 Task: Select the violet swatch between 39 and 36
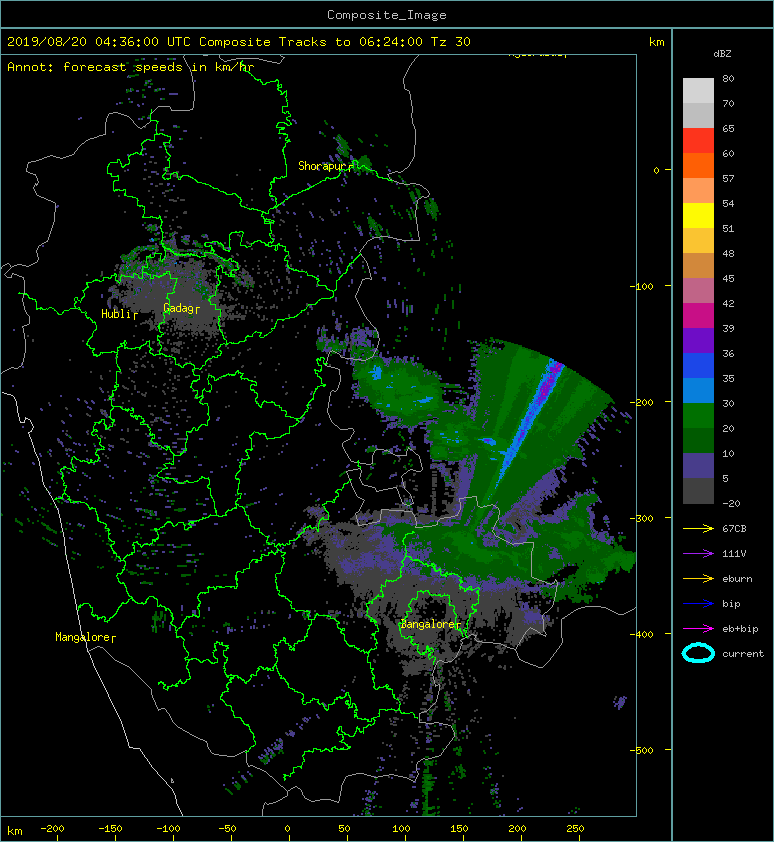(698, 340)
